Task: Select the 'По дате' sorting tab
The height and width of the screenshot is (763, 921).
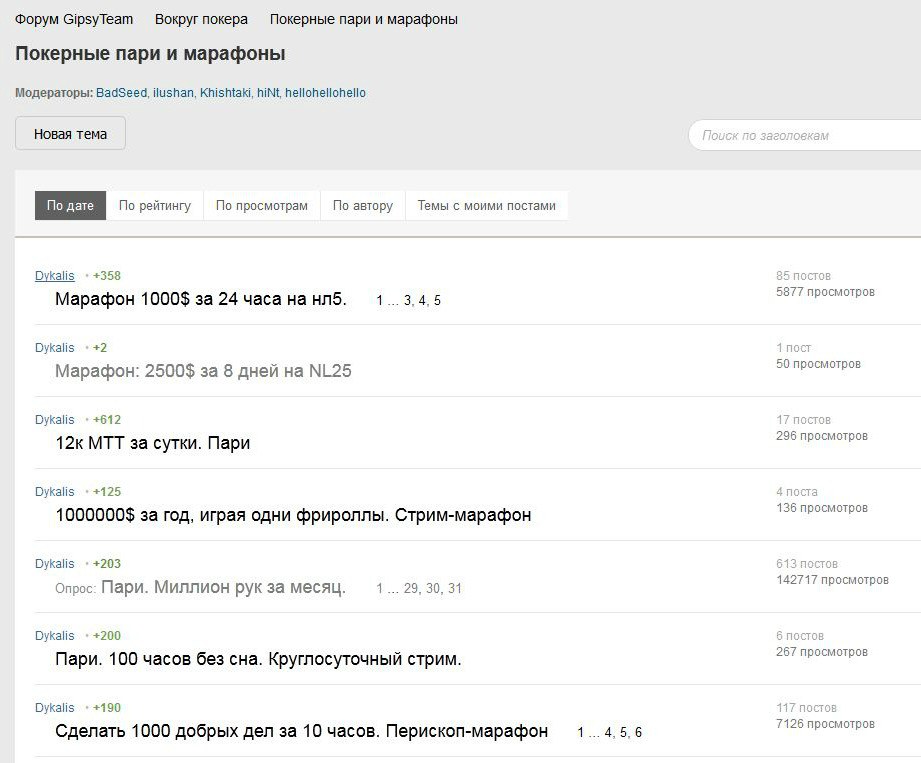Action: (x=70, y=206)
